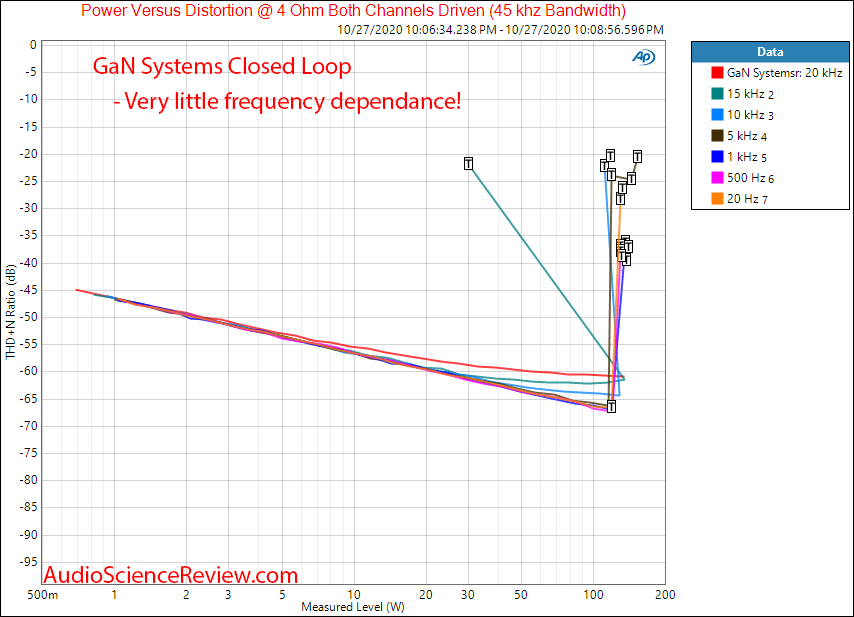Click the "500m" x-axis tick label
Image resolution: width=854 pixels, height=617 pixels.
point(42,595)
